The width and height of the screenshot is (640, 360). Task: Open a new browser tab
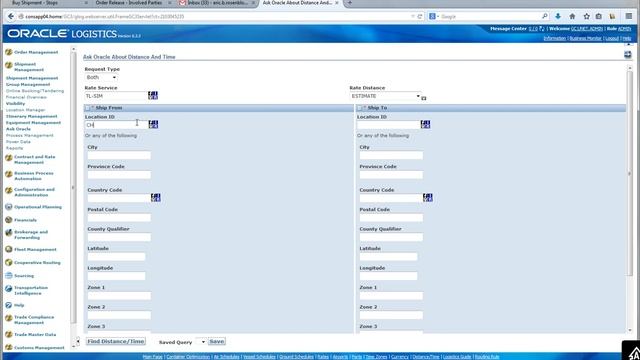pos(350,3)
